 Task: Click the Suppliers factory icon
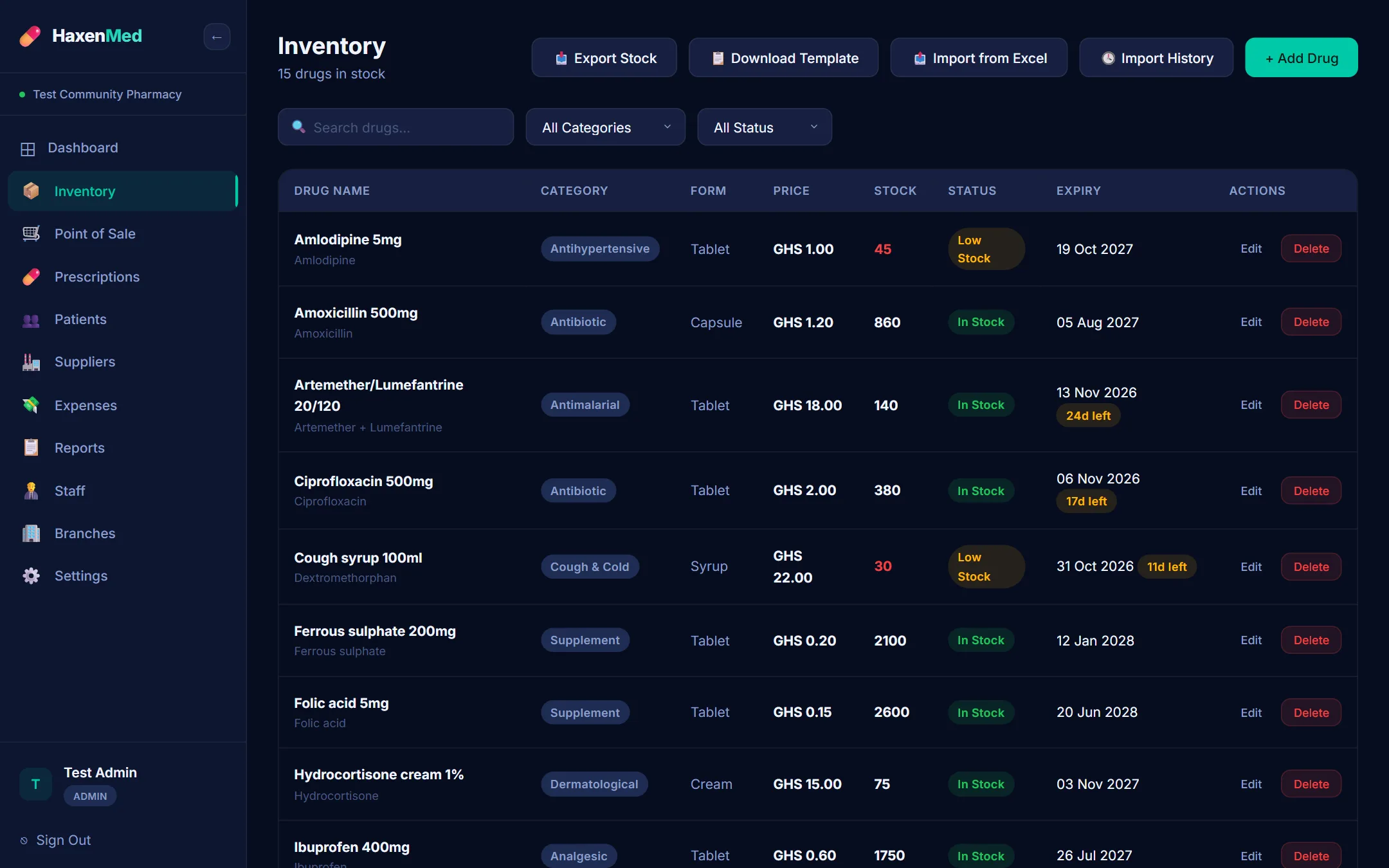31,362
